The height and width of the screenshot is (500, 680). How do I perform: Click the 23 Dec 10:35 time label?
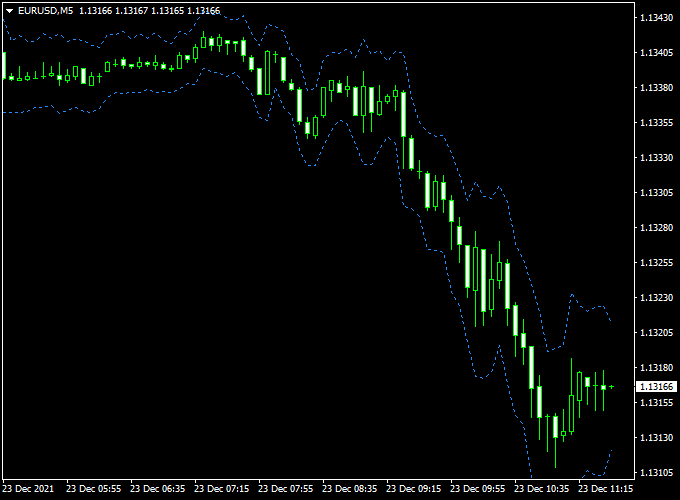[542, 489]
